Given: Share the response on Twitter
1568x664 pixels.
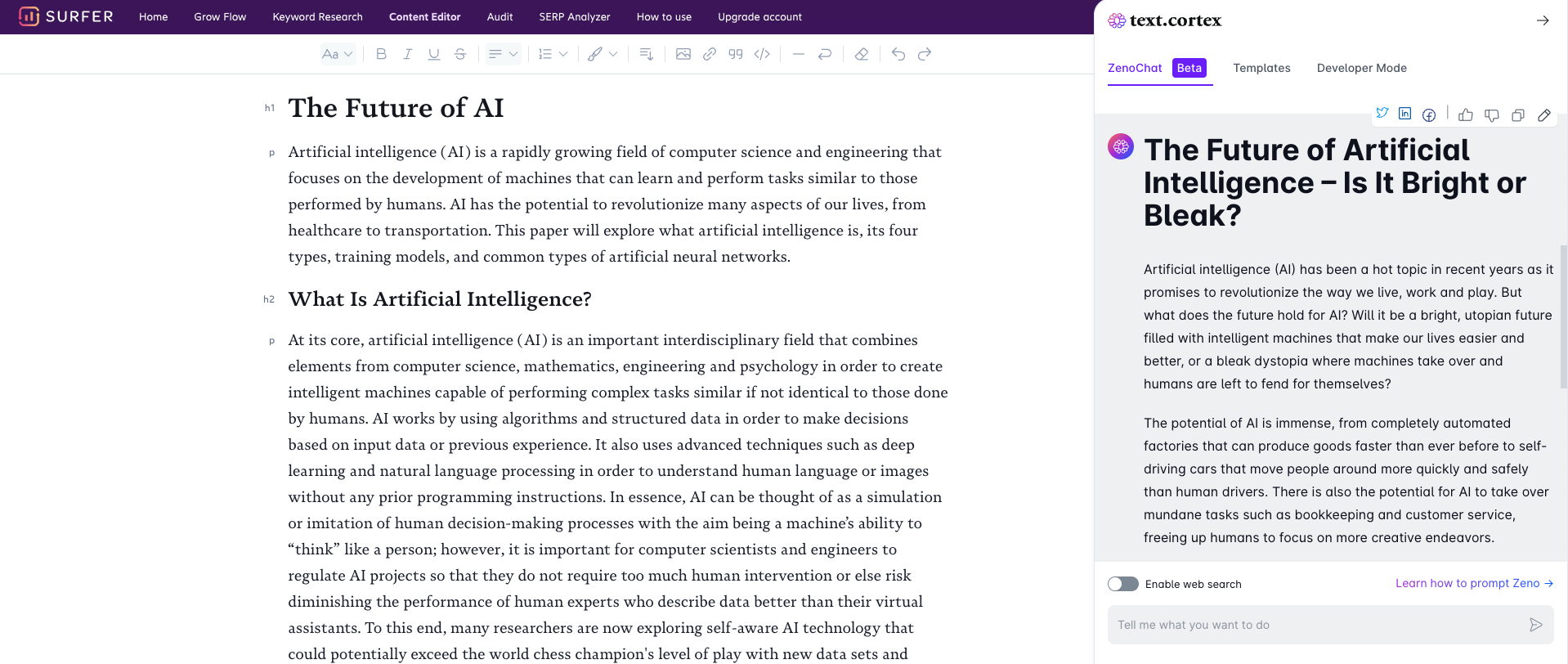Looking at the screenshot, I should (x=1382, y=113).
